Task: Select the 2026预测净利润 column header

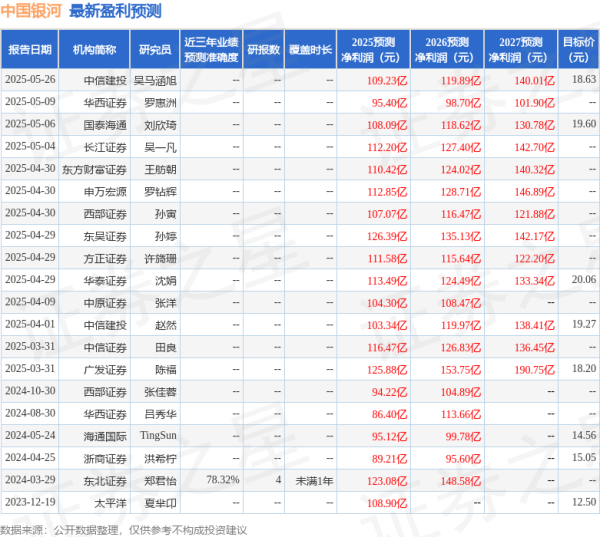Action: (x=446, y=48)
